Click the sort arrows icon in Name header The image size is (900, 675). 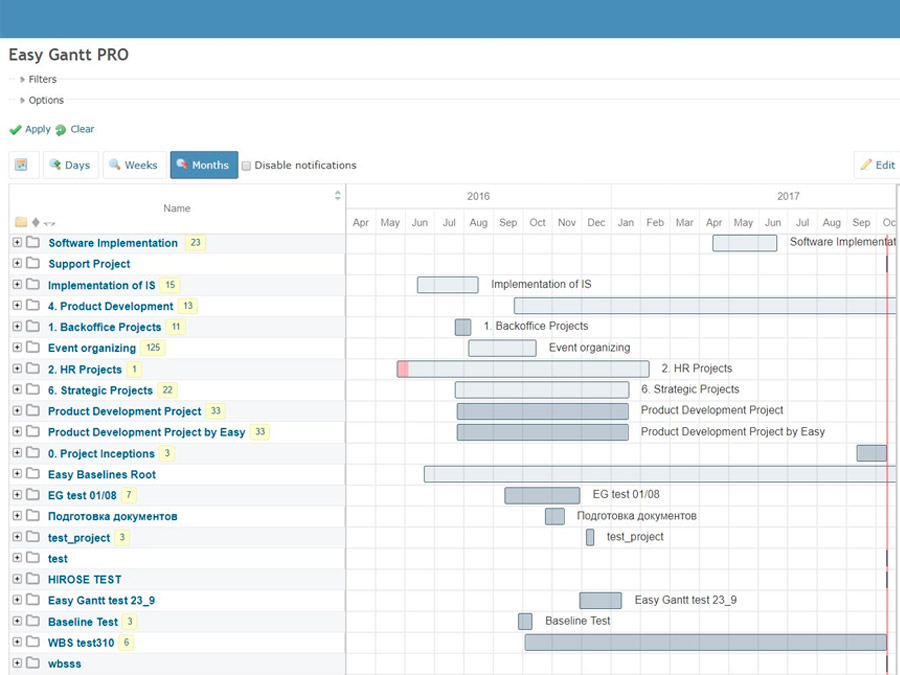point(338,195)
